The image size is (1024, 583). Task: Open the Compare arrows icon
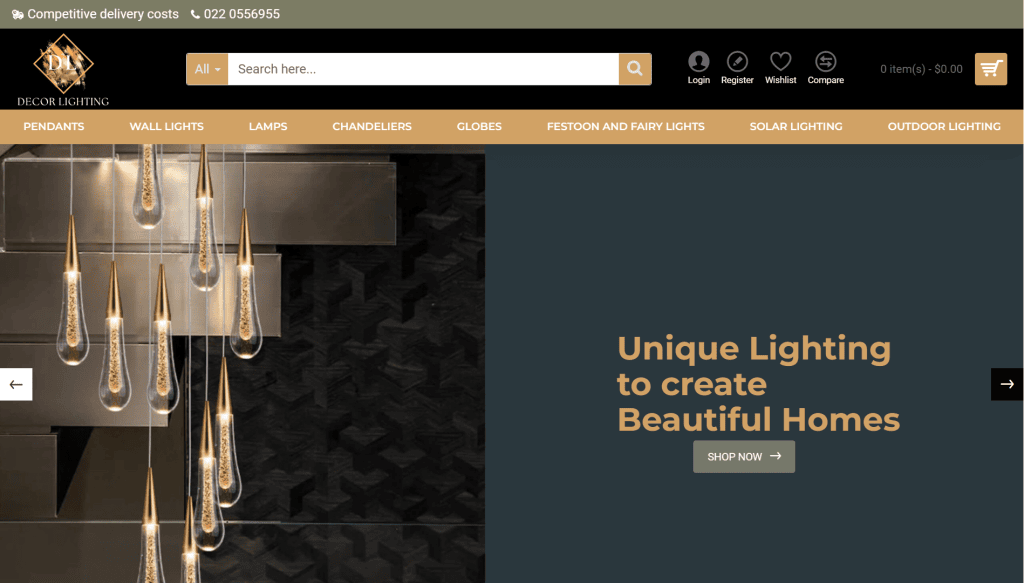[x=825, y=61]
